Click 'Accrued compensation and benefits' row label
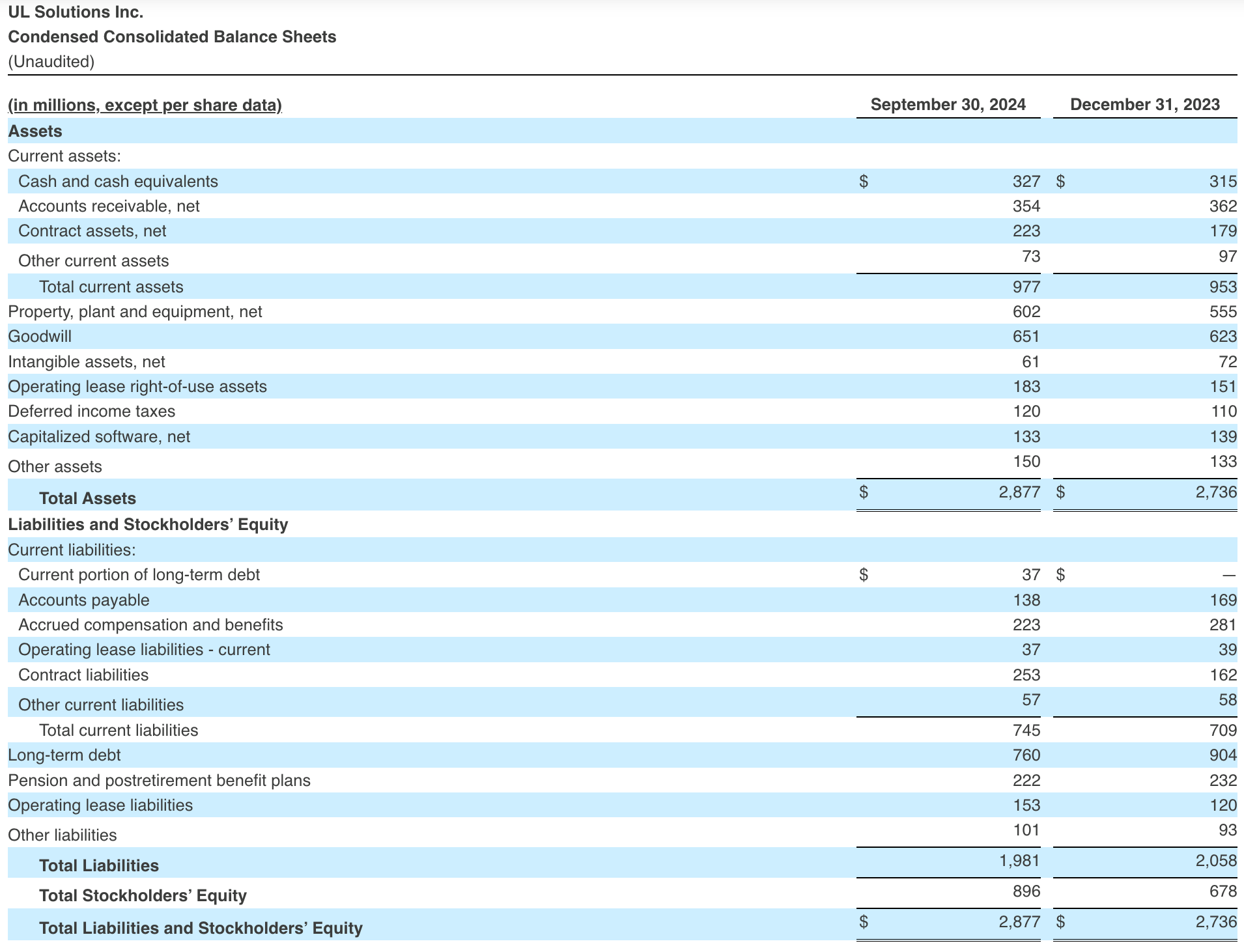Viewport: 1244px width, 952px height. [150, 624]
